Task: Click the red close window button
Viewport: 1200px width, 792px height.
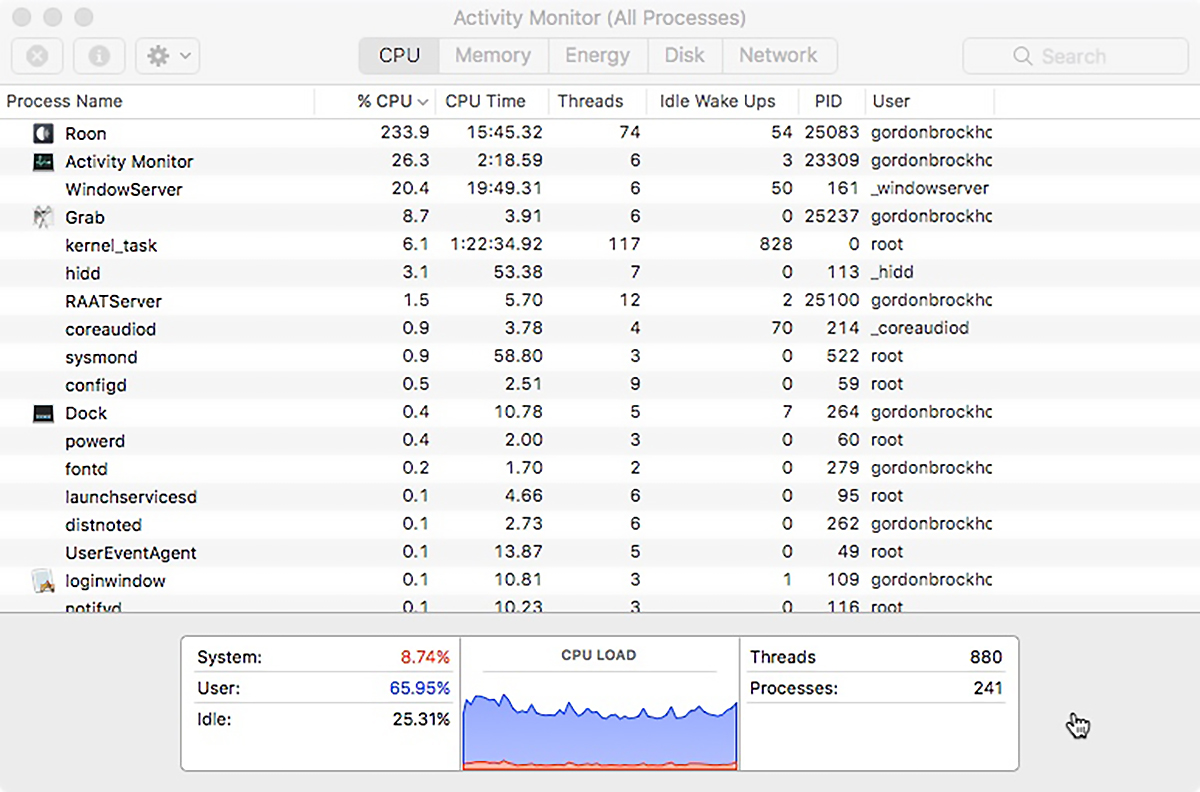Action: 20,18
